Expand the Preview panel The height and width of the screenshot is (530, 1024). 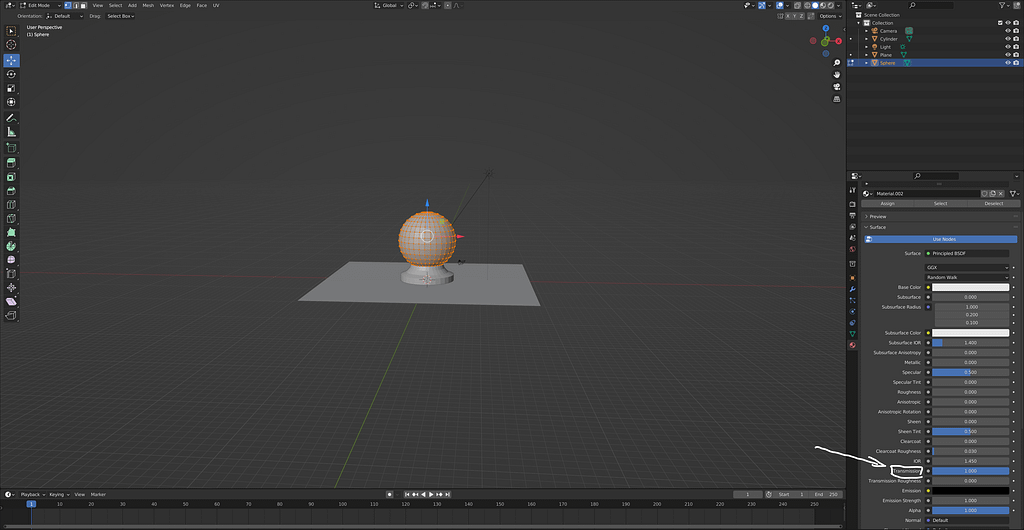[878, 216]
